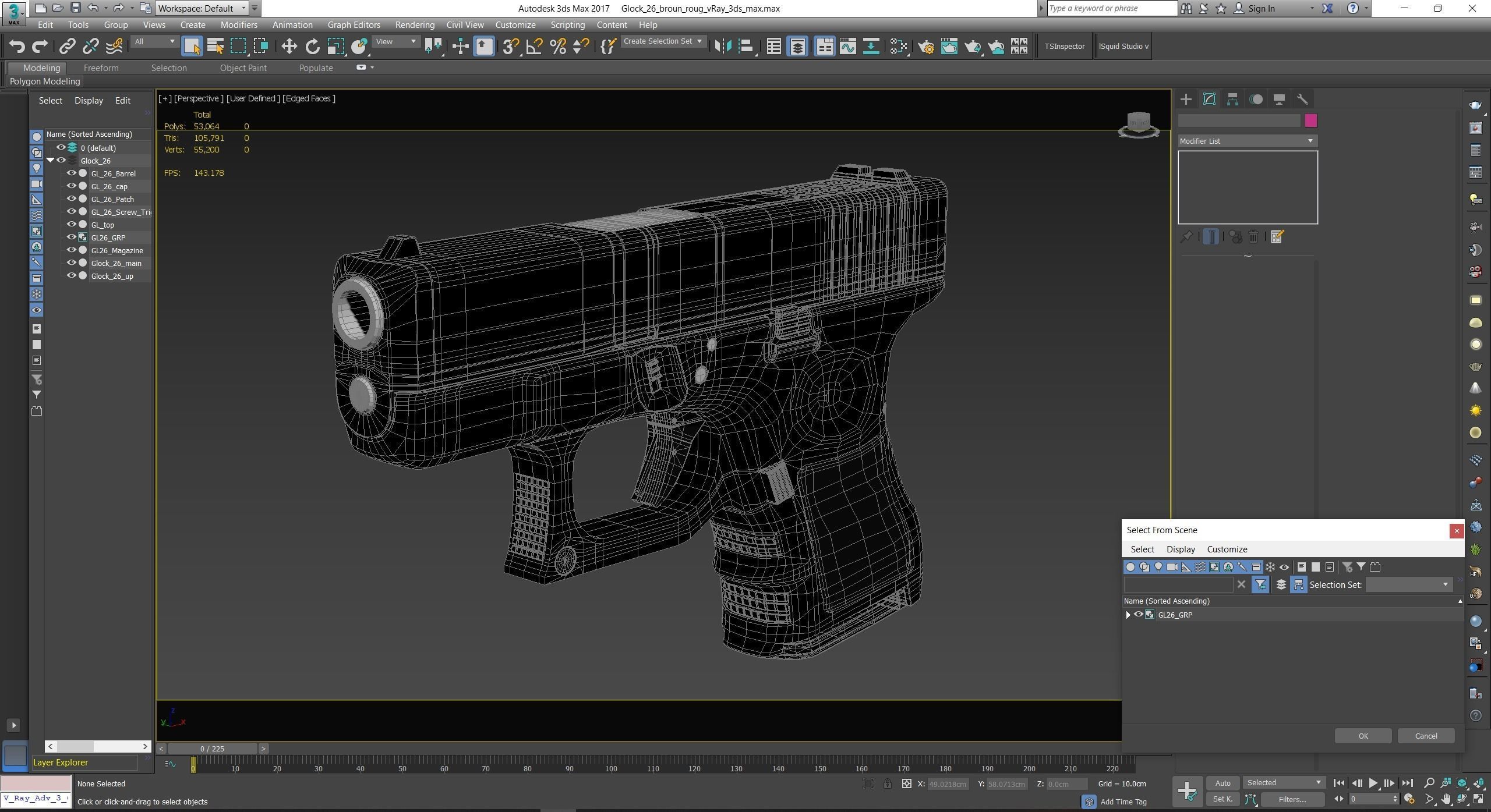
Task: Open Selection Set dropdown in dialog
Action: pos(1408,584)
